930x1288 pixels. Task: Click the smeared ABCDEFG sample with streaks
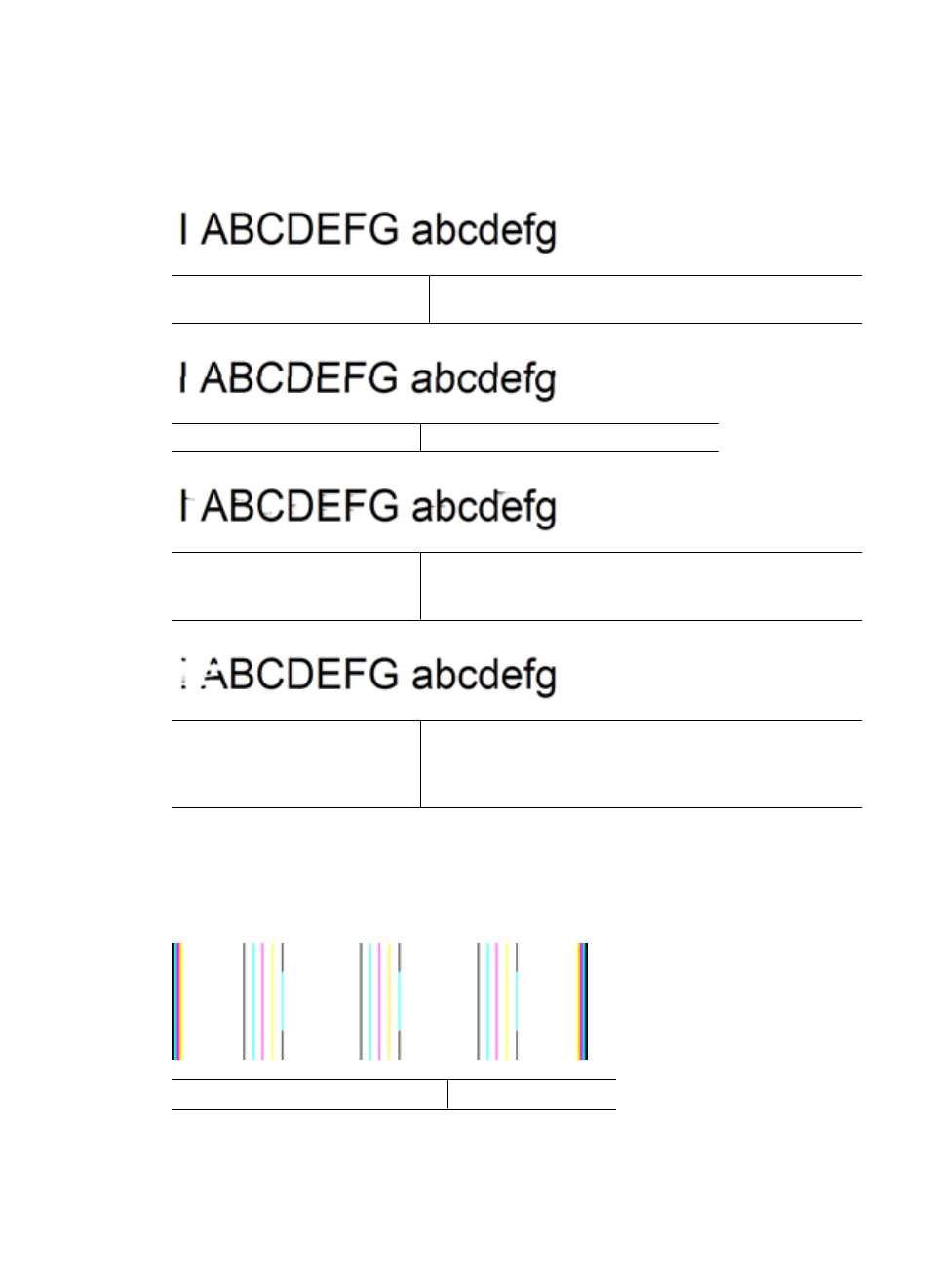tap(368, 508)
